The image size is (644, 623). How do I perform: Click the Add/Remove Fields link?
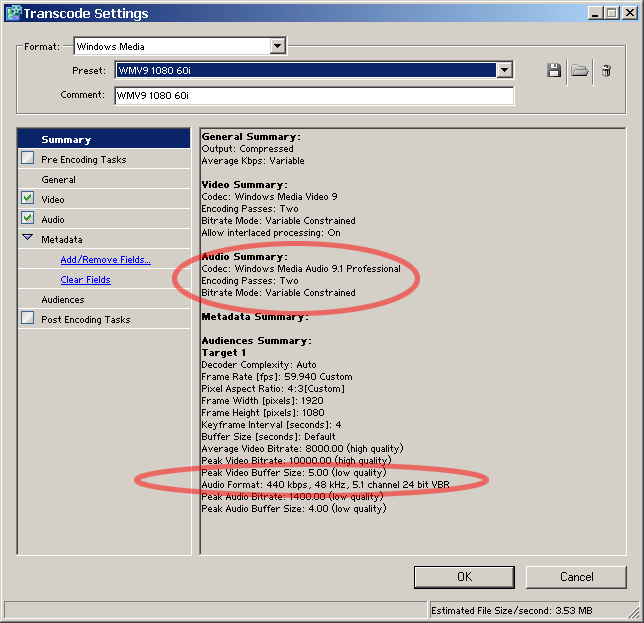pos(106,260)
